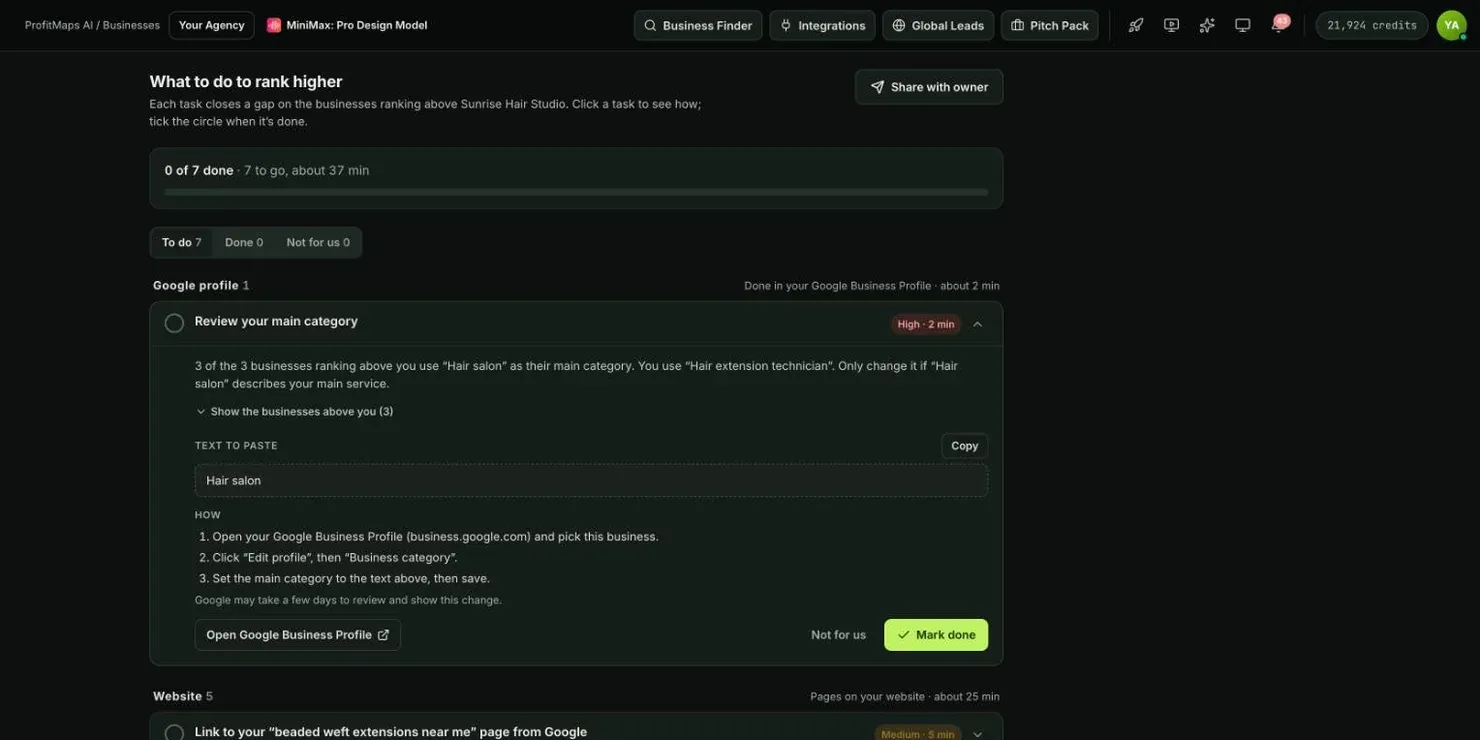
Task: Click the Hair salon text field
Action: pos(591,481)
